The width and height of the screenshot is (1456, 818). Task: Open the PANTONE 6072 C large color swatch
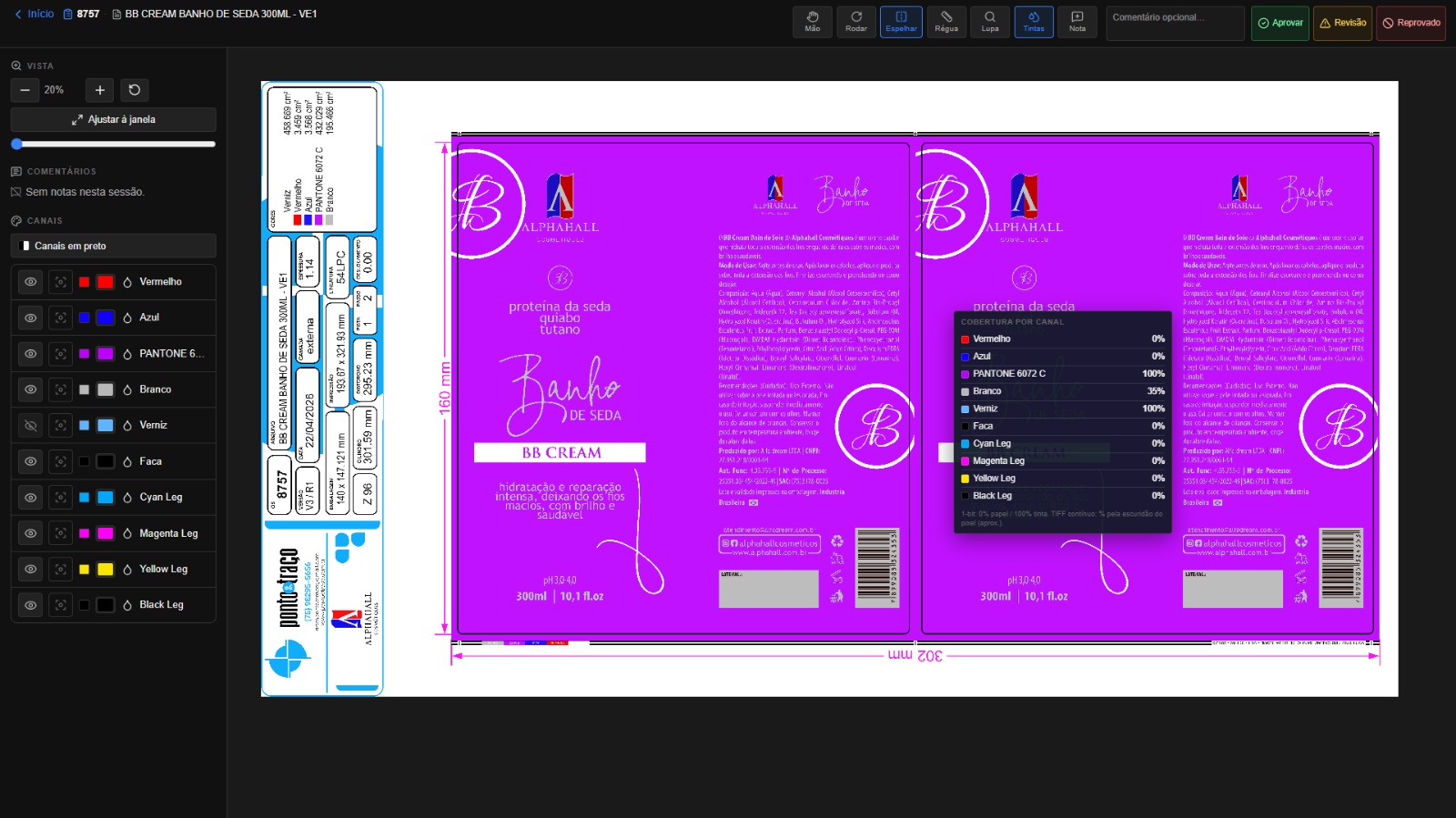(x=106, y=354)
